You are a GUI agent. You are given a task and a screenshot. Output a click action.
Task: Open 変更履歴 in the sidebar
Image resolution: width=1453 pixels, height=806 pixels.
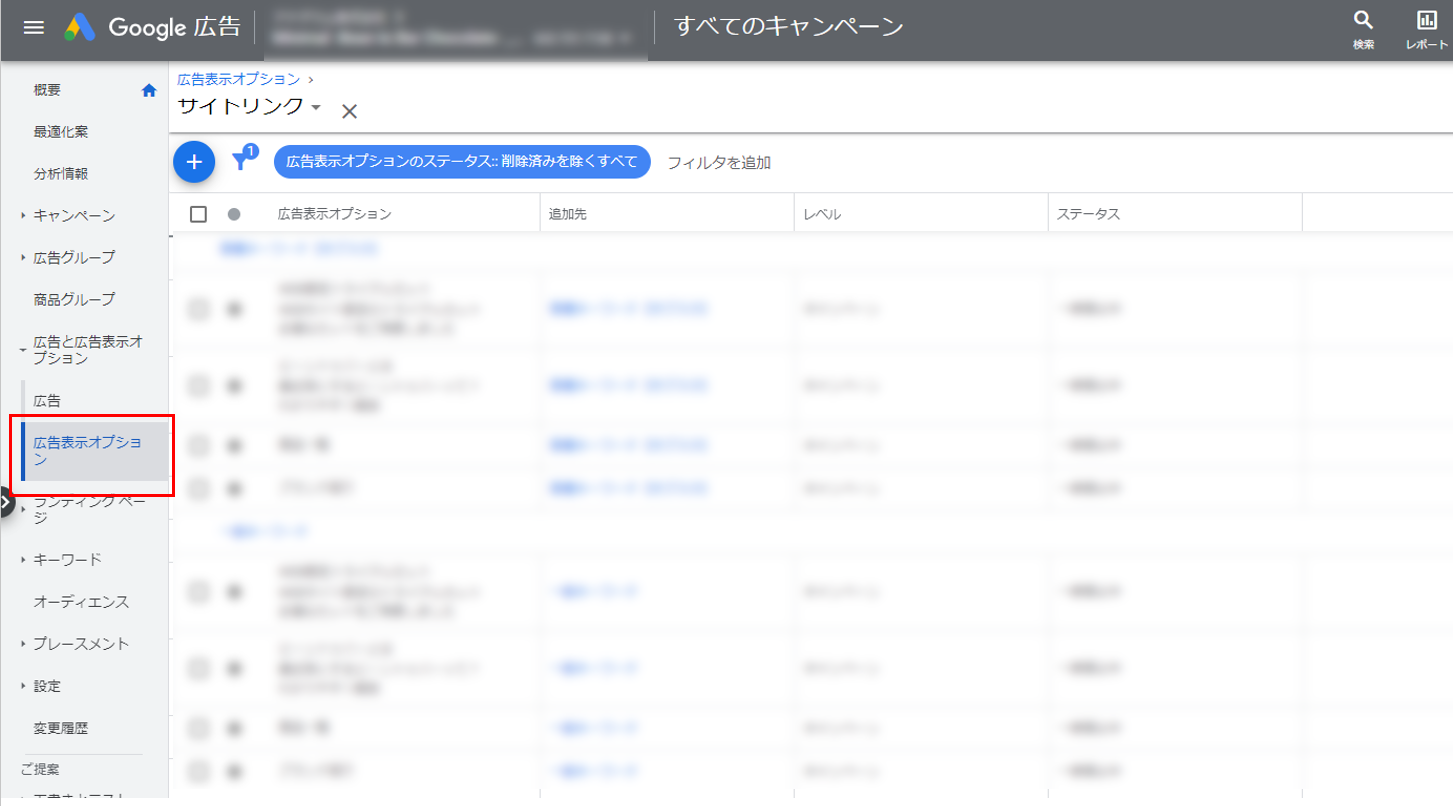click(60, 728)
